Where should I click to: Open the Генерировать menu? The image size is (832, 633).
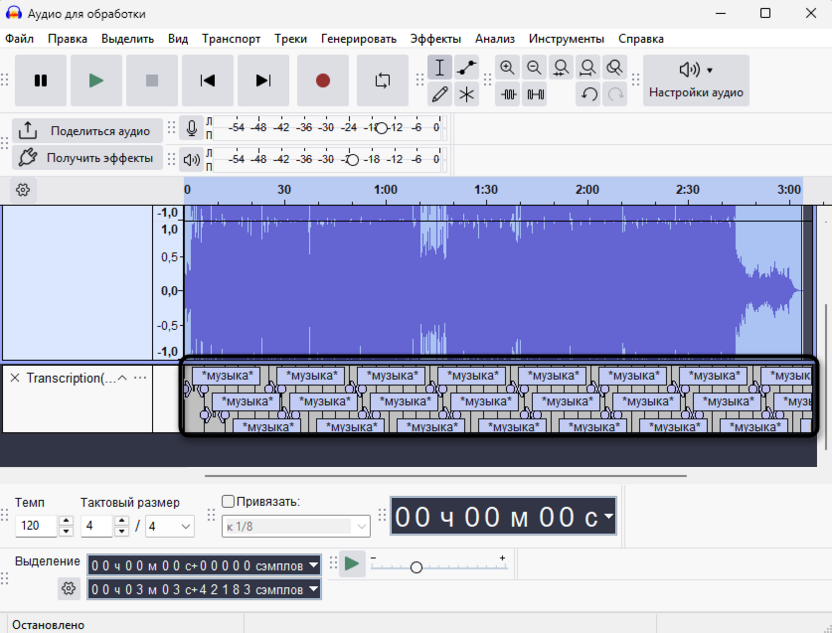pos(359,39)
